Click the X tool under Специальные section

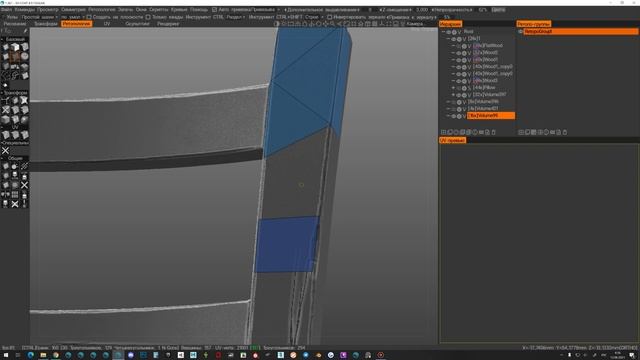5,151
